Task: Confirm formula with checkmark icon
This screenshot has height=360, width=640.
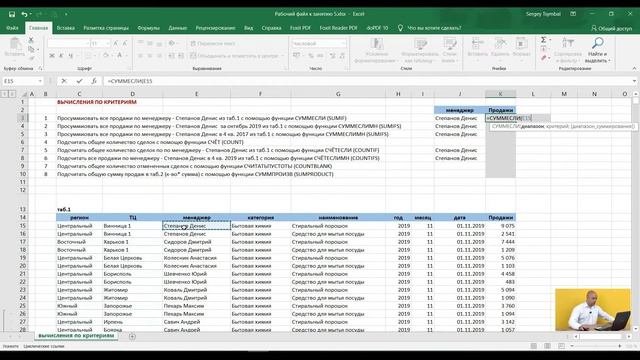Action: [x=79, y=81]
